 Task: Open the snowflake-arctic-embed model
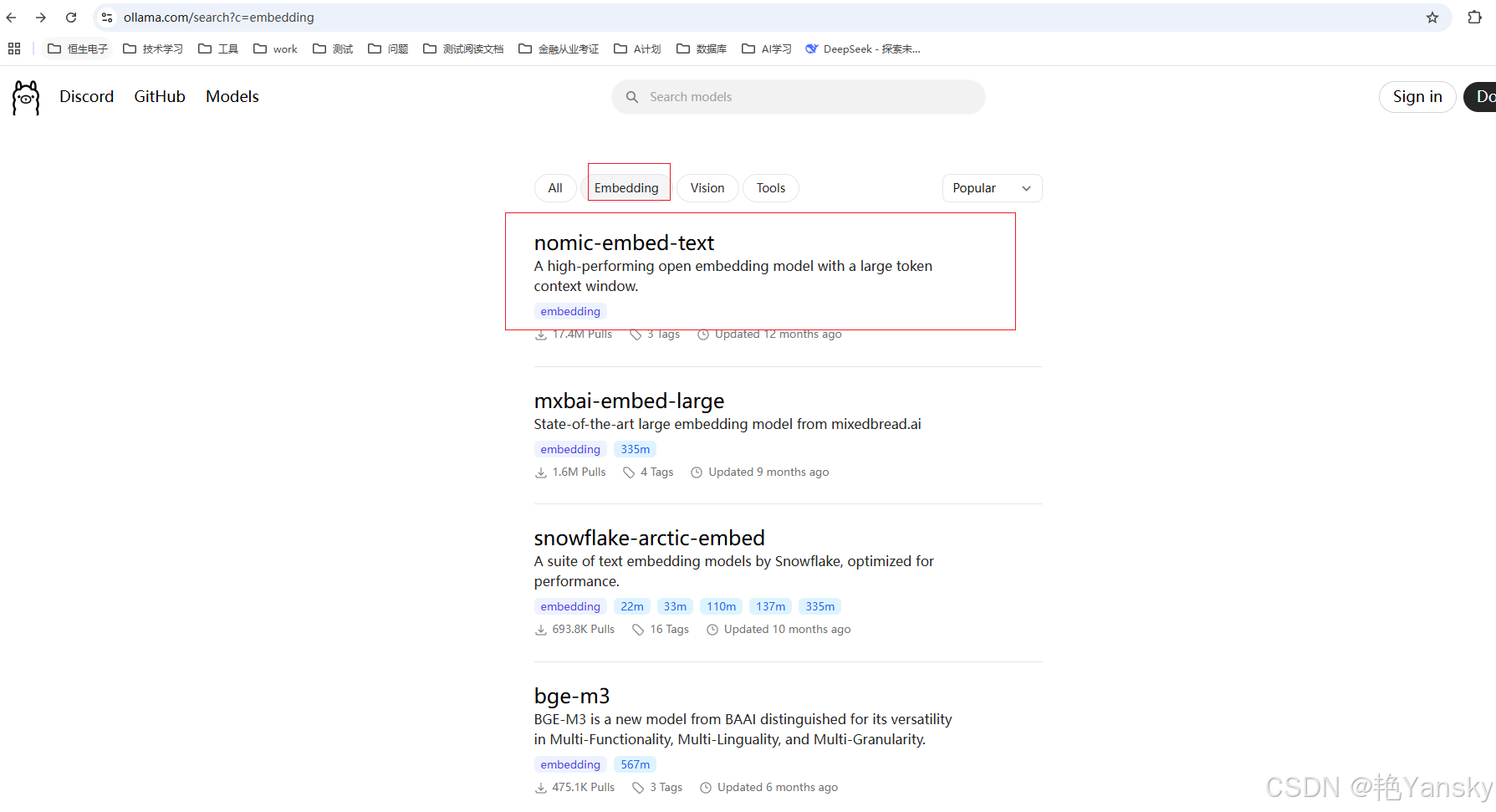650,538
